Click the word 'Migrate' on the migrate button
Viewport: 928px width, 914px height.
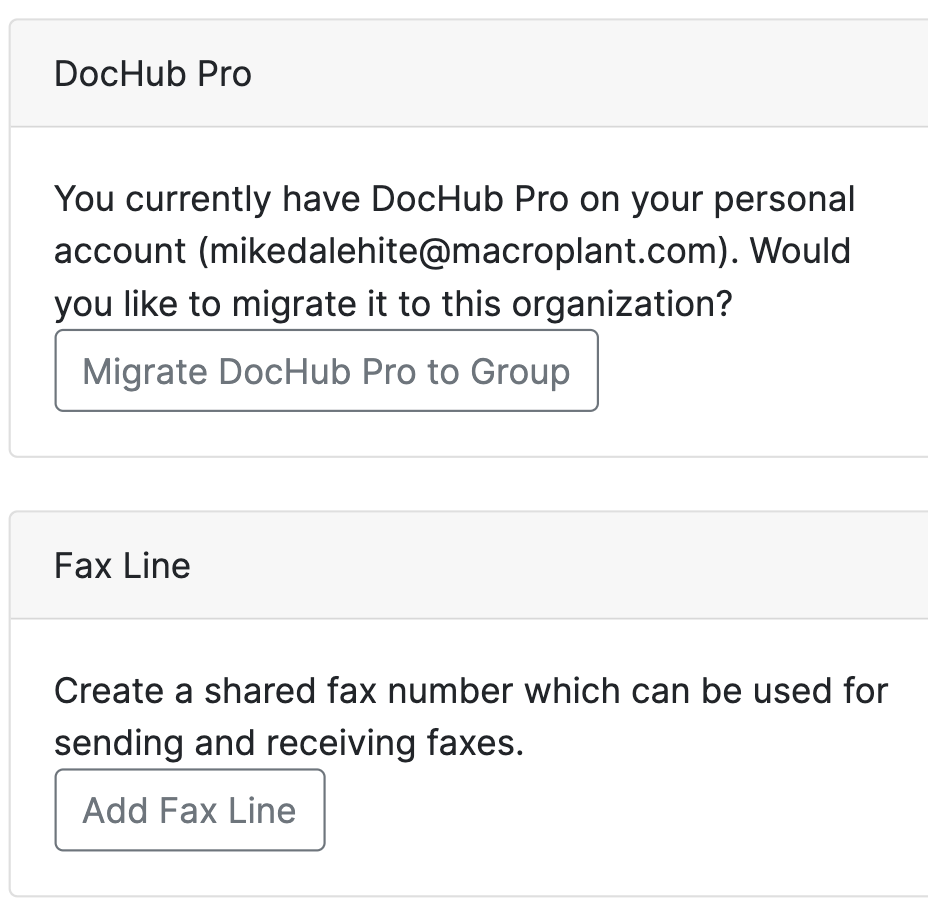pyautogui.click(x=146, y=371)
